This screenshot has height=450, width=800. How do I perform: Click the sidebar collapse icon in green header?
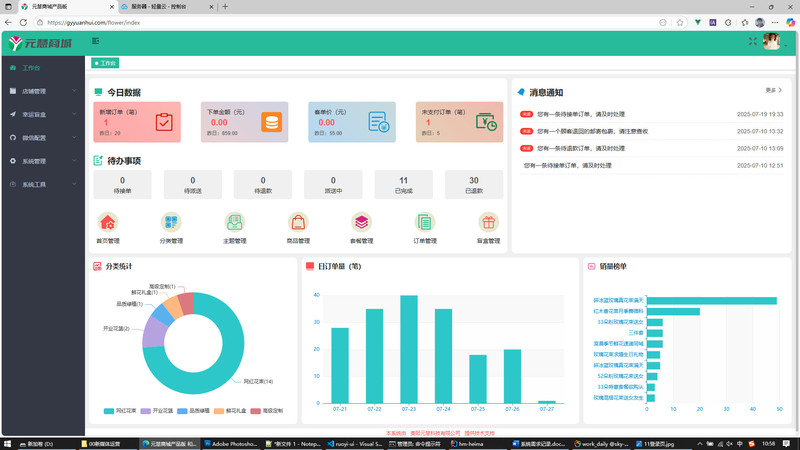click(x=95, y=41)
